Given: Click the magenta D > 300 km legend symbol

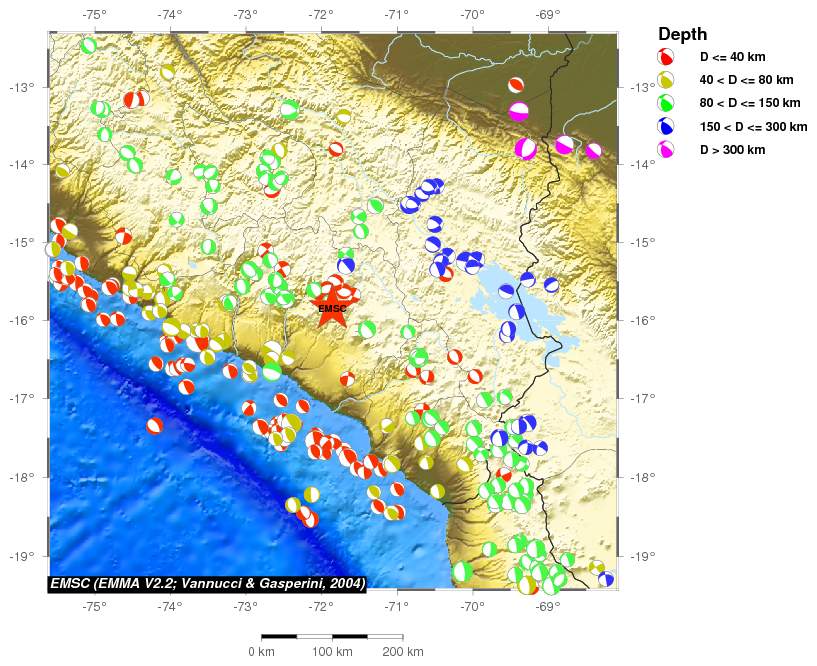Looking at the screenshot, I should (665, 149).
